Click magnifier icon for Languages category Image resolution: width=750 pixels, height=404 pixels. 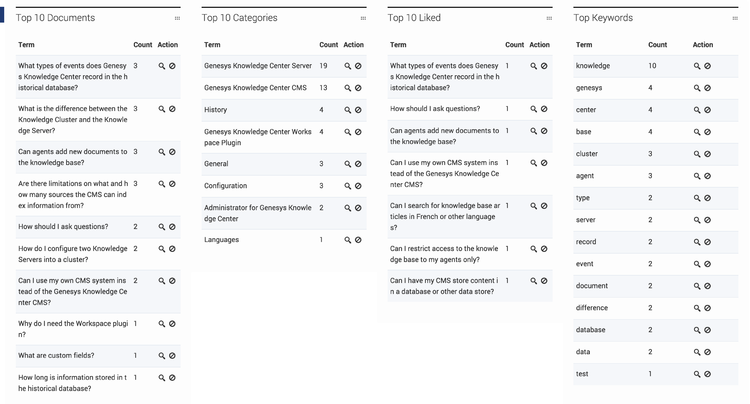point(348,240)
